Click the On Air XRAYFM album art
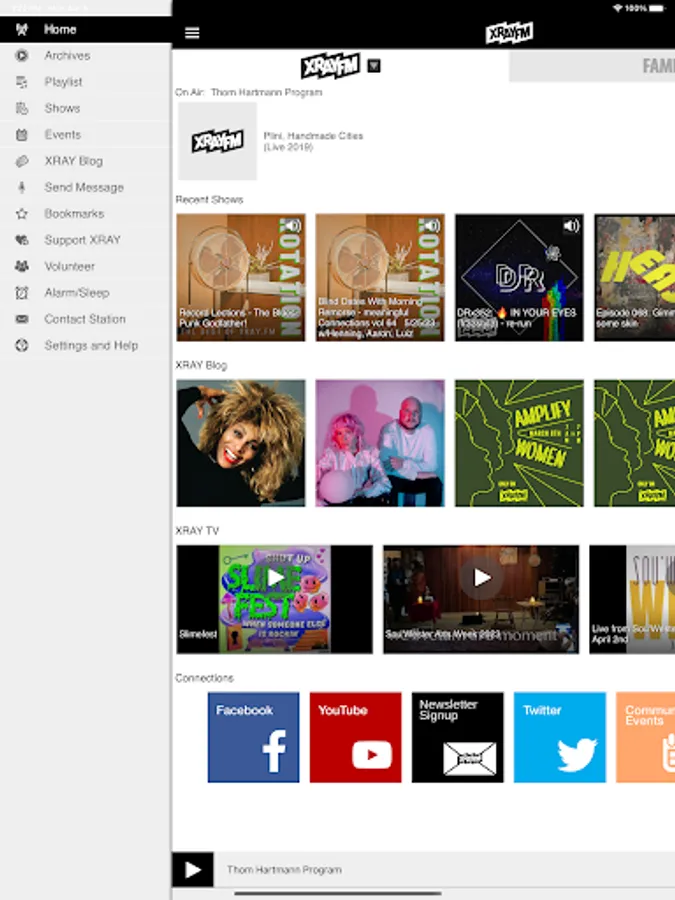Image resolution: width=675 pixels, height=900 pixels. [x=218, y=141]
